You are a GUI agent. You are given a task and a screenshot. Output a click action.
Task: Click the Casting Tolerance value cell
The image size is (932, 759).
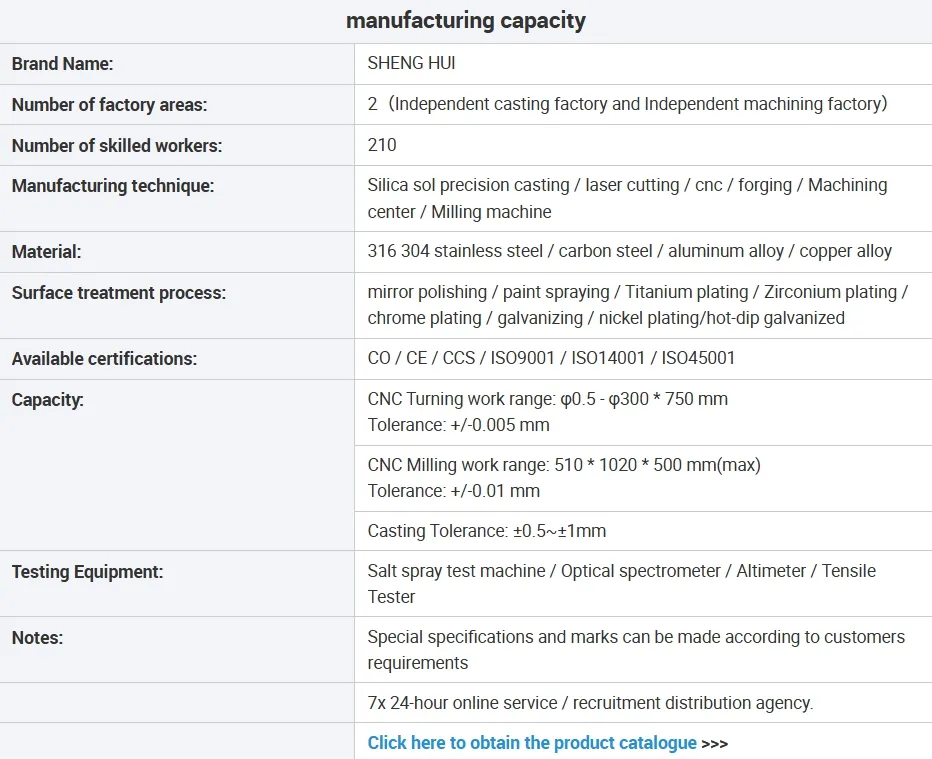tap(487, 531)
